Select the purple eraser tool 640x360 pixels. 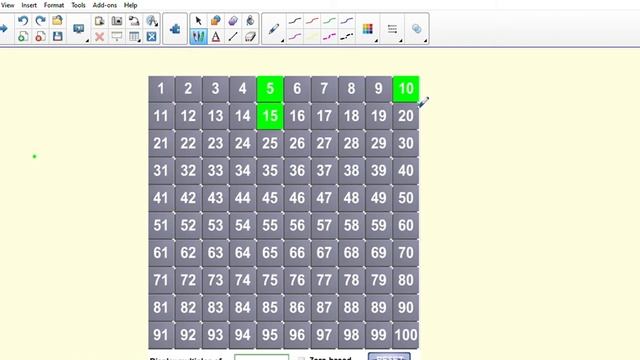point(233,21)
